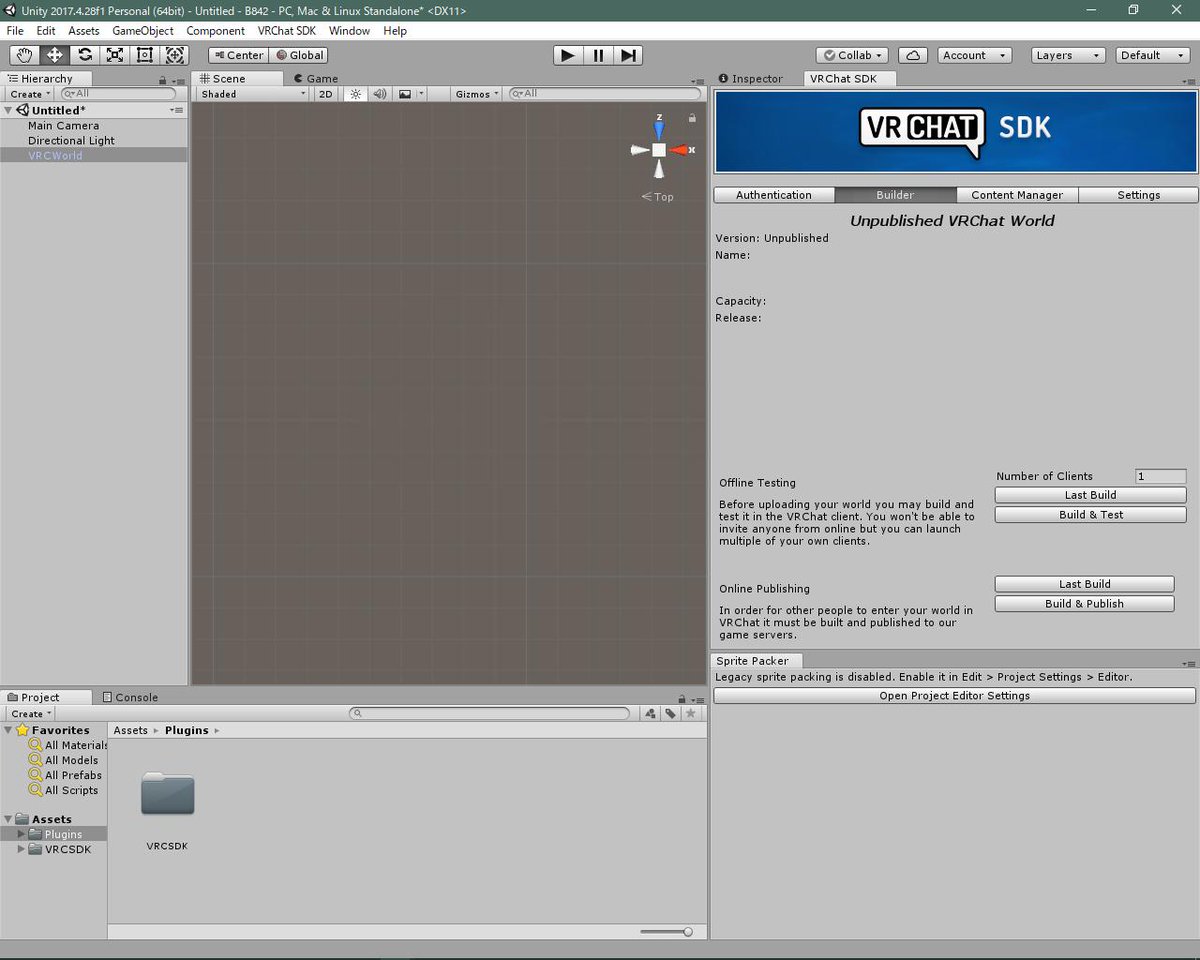Open the cloud services panel
1200x960 pixels.
913,55
